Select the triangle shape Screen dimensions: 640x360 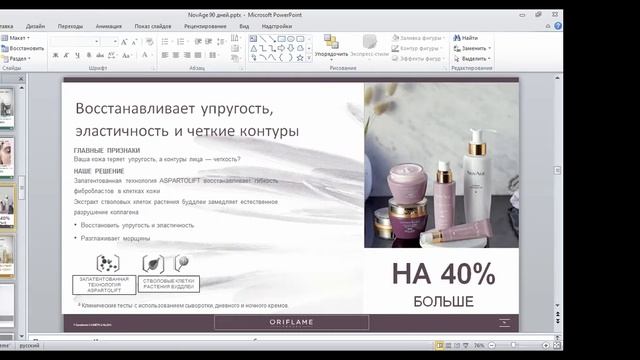(x=253, y=48)
